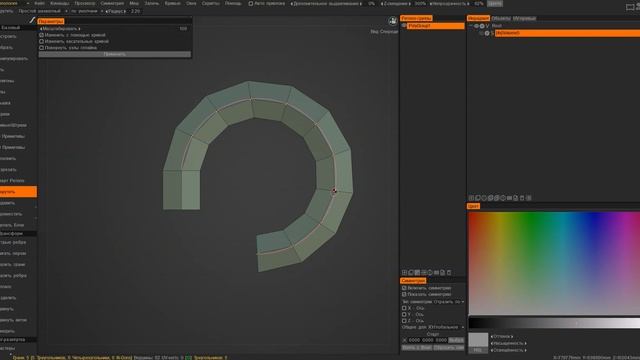Pick a color in the rainbow color field
Screen dimensions: 640x360
pos(554,263)
